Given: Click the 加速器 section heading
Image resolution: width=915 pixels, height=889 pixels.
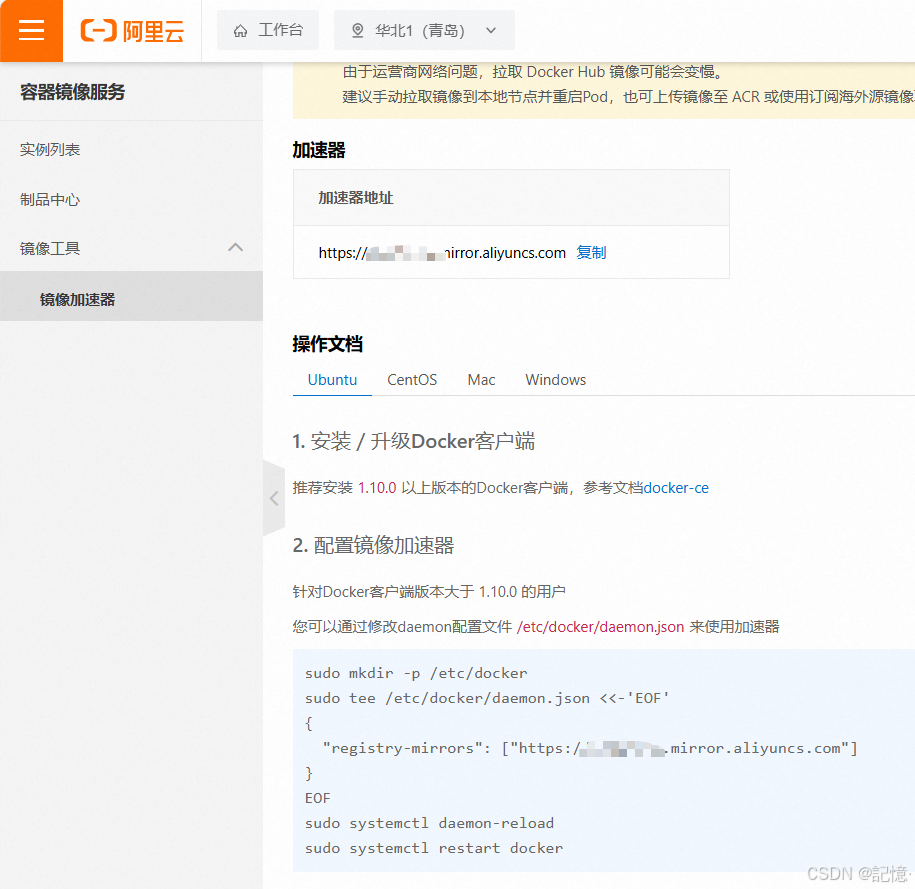Looking at the screenshot, I should [x=319, y=150].
